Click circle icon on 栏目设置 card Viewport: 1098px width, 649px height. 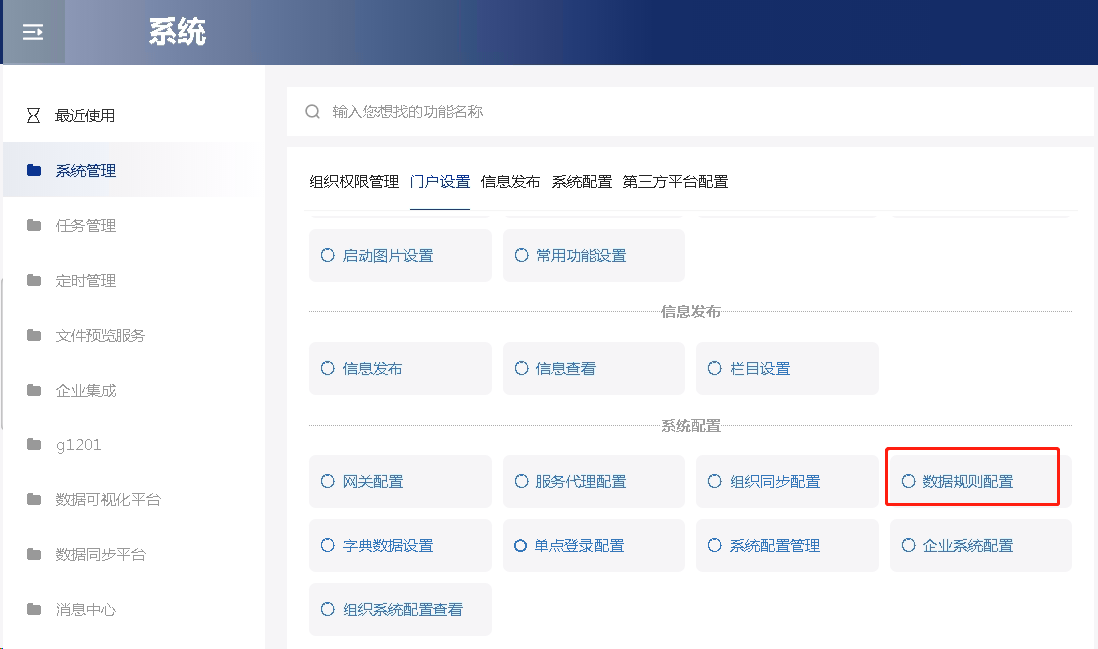(x=714, y=368)
